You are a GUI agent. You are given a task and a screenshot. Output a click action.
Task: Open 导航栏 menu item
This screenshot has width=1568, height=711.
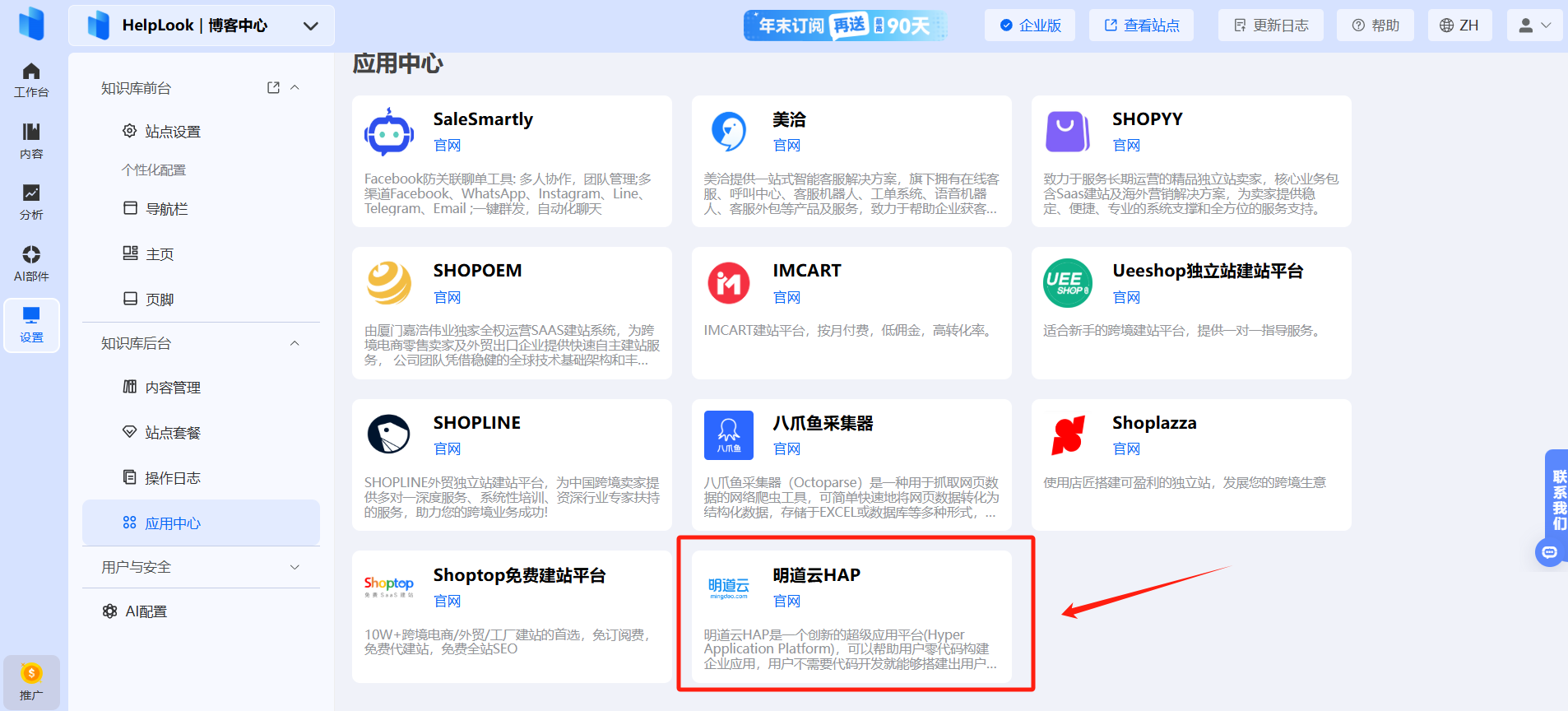201,209
